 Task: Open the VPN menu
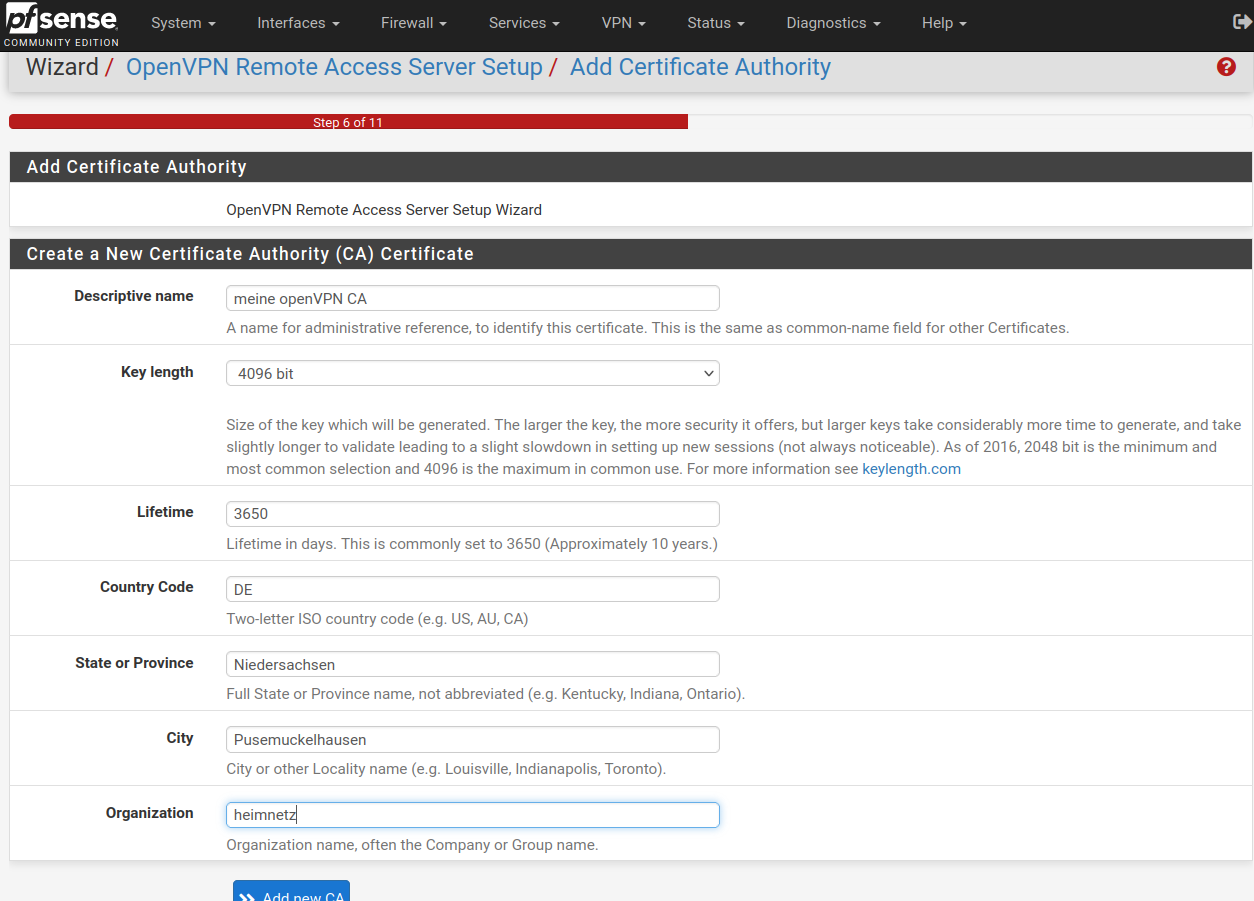[x=623, y=23]
